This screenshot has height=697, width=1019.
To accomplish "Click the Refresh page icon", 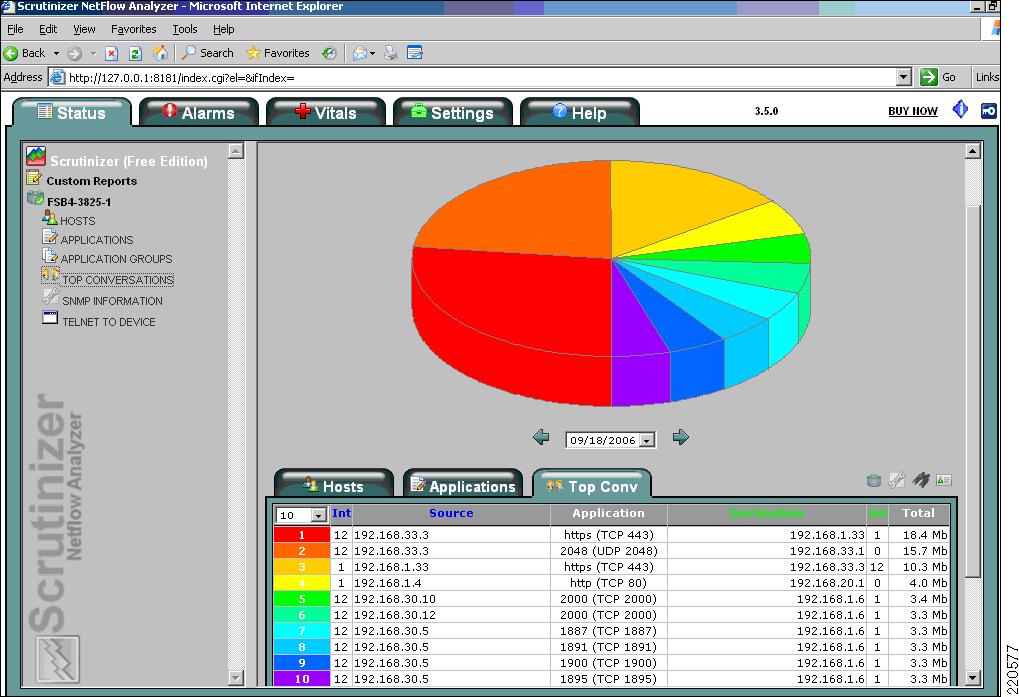I will tap(135, 53).
